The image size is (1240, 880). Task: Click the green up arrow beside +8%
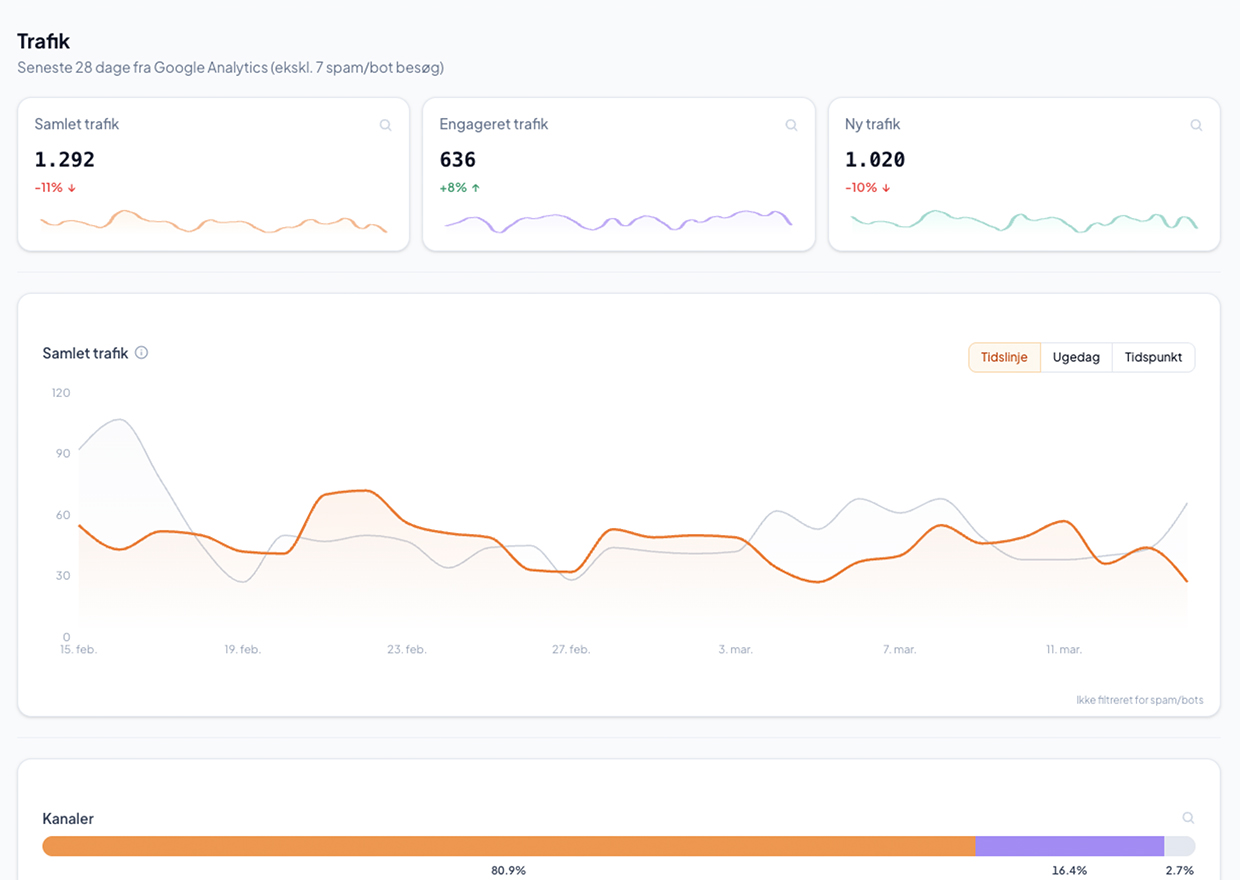475,187
